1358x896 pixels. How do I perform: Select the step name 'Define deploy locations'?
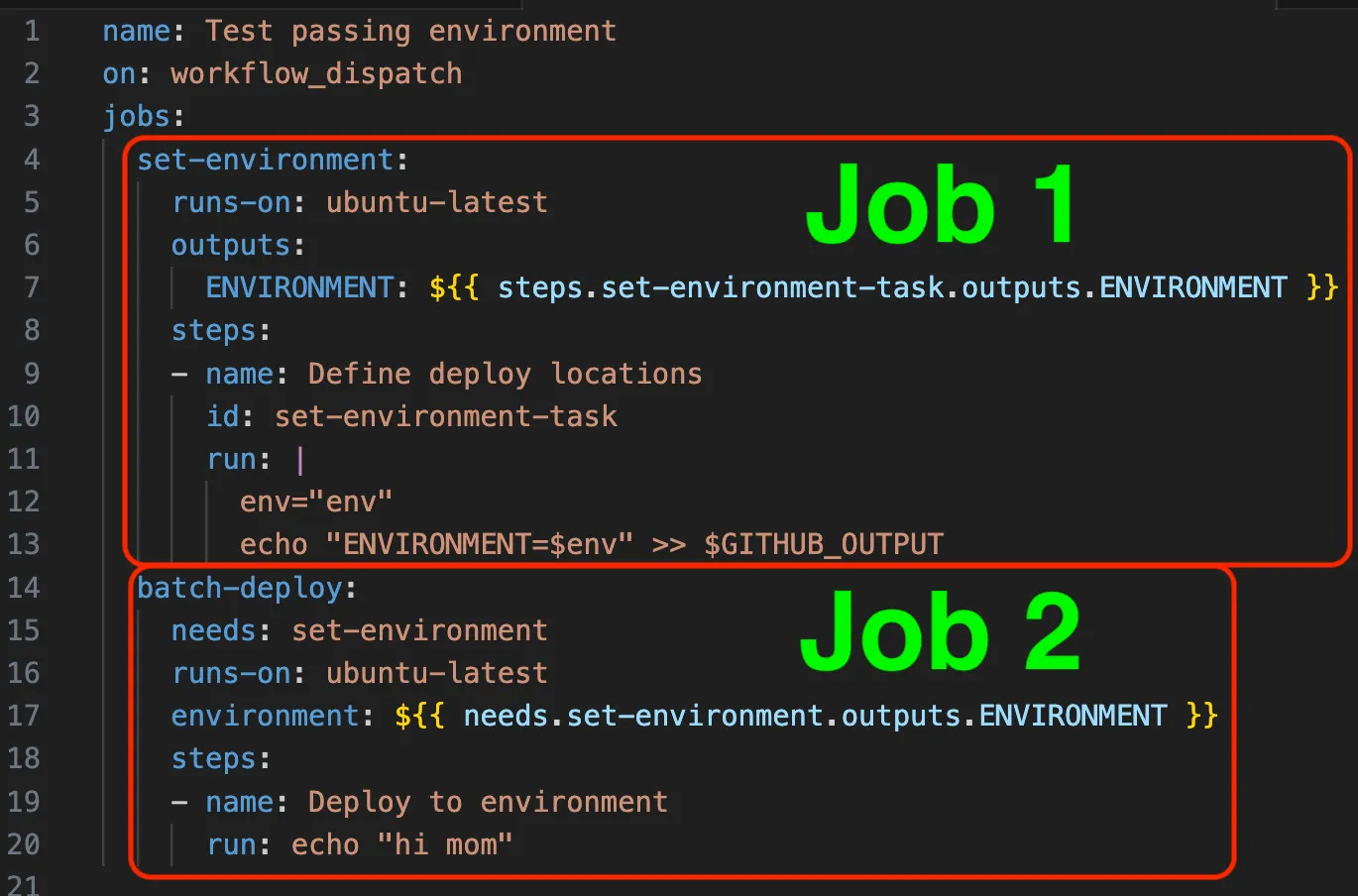pyautogui.click(x=504, y=374)
